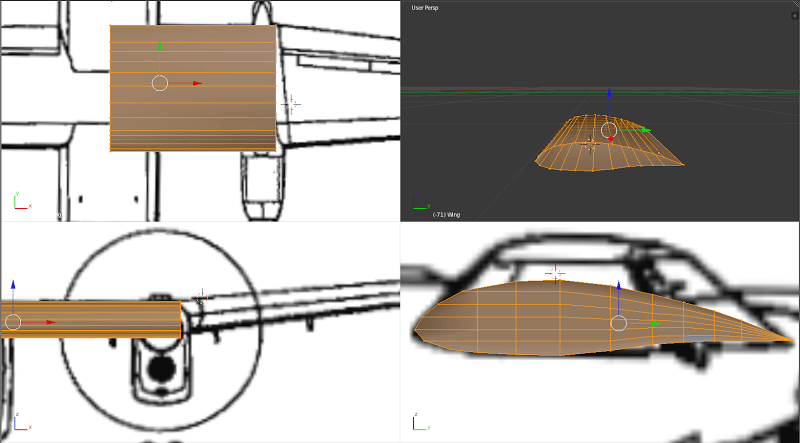Click the 3D cursor crosshair in top view

(x=291, y=104)
